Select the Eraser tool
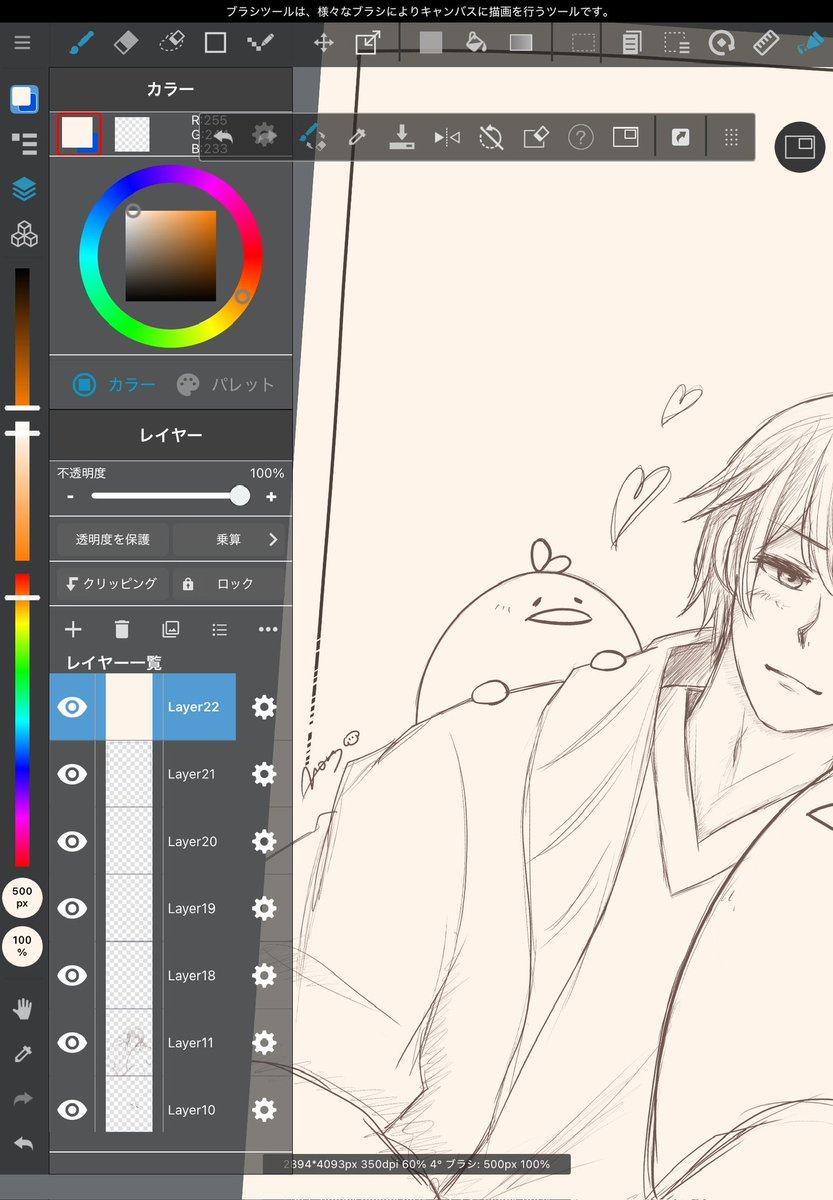The height and width of the screenshot is (1200, 833). [x=126, y=43]
